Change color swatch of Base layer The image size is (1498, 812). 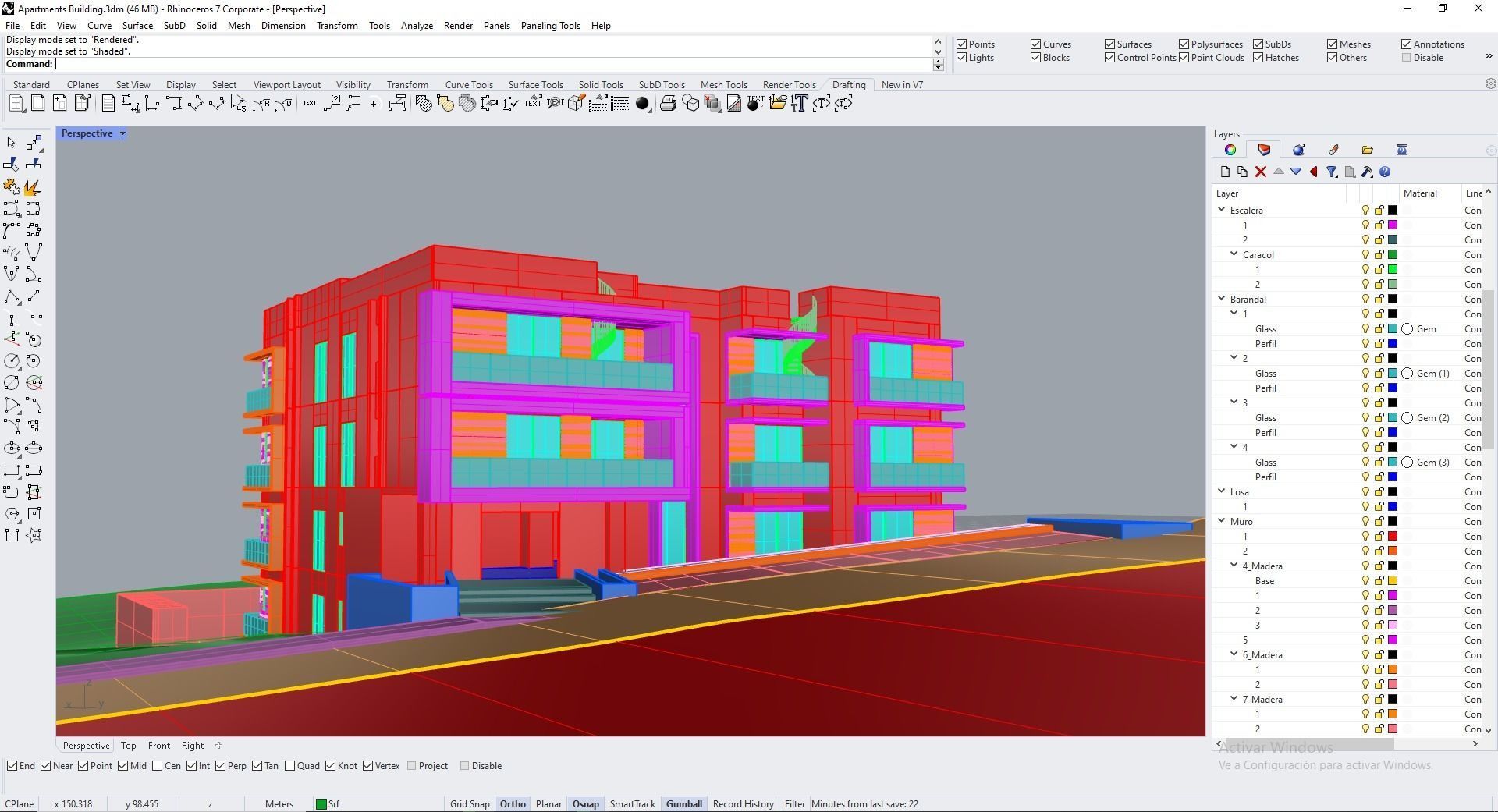tap(1393, 580)
